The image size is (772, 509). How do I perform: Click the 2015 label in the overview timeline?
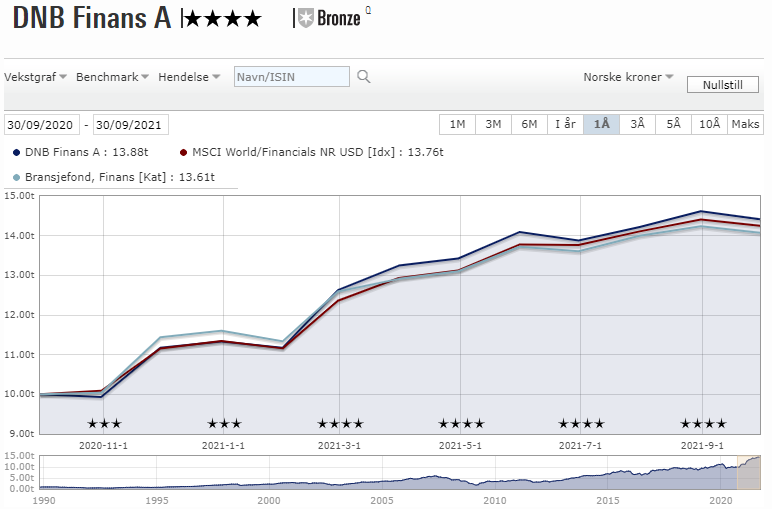point(608,501)
